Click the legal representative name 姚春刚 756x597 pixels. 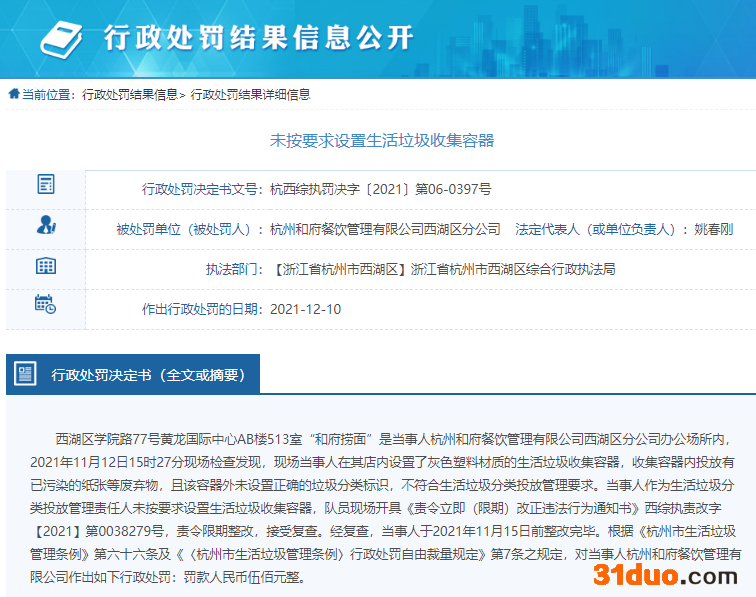pyautogui.click(x=714, y=229)
